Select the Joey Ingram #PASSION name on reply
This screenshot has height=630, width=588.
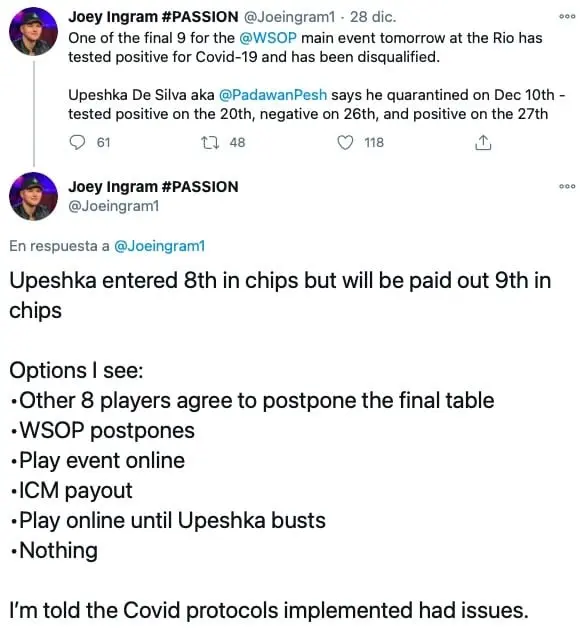point(153,186)
